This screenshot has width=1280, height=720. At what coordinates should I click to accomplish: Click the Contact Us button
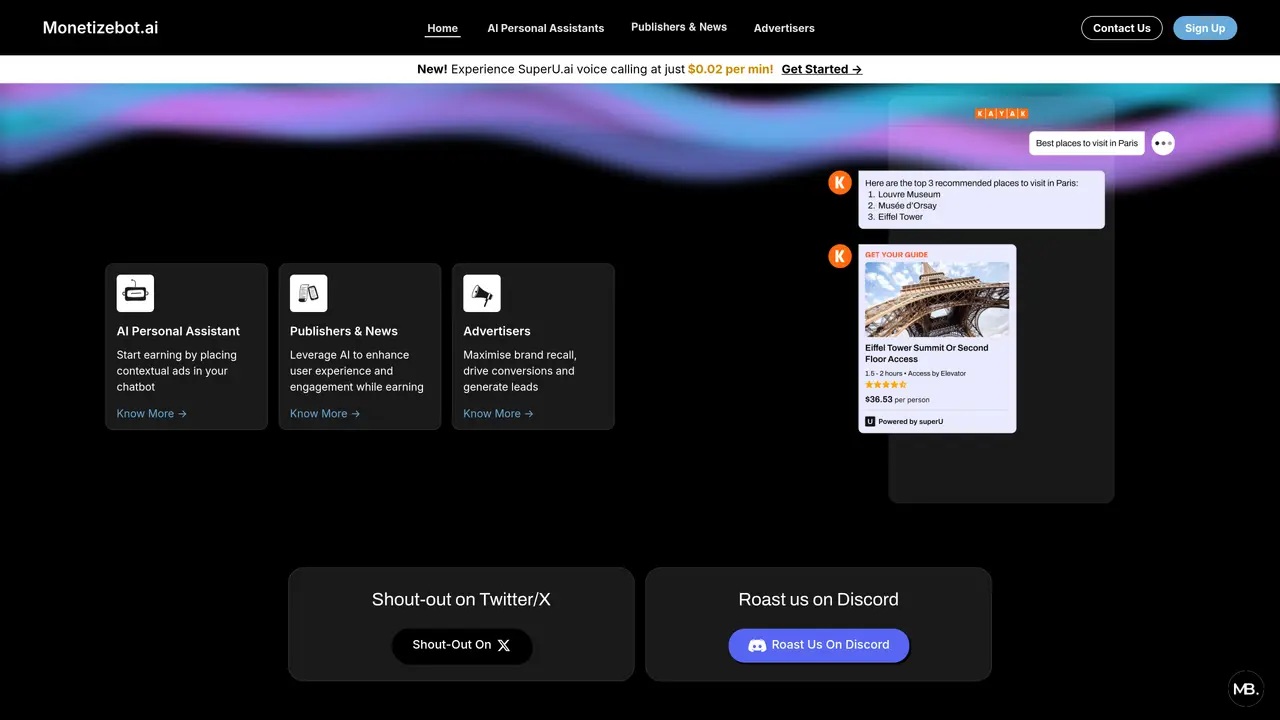point(1121,28)
